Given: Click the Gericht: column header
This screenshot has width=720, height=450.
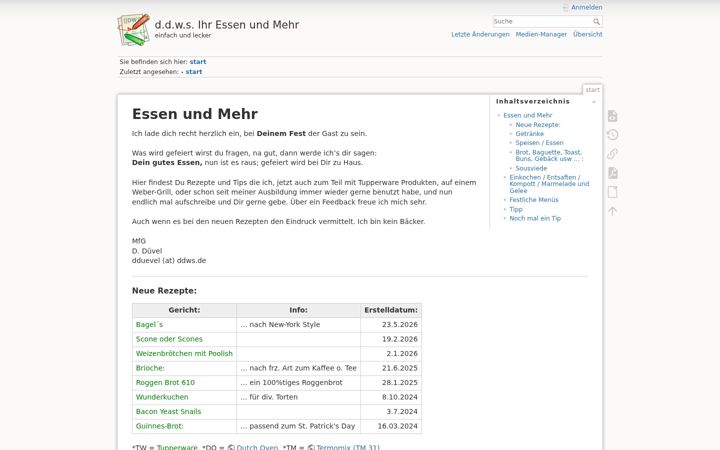Looking at the screenshot, I should point(184,310).
